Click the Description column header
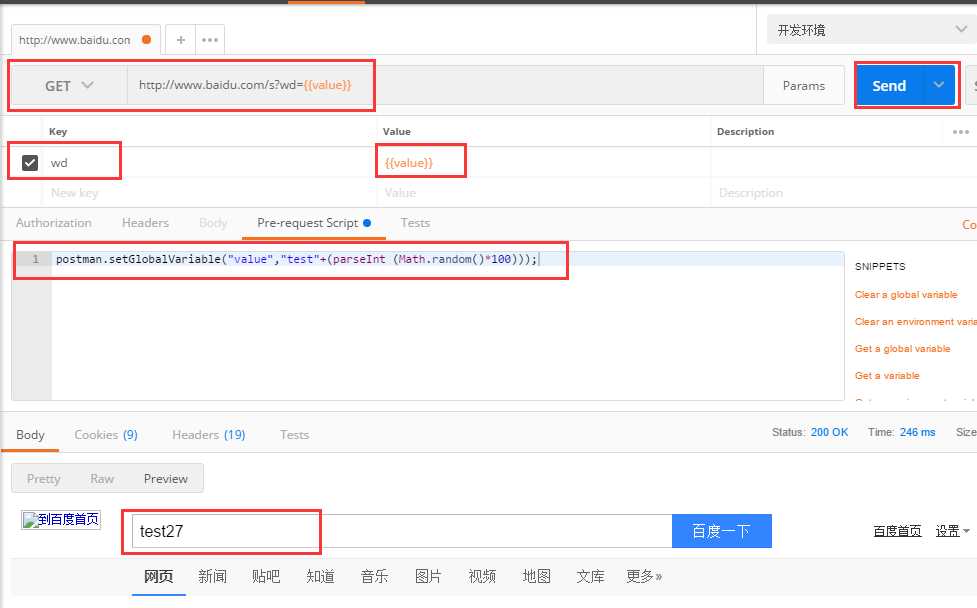 coord(745,131)
